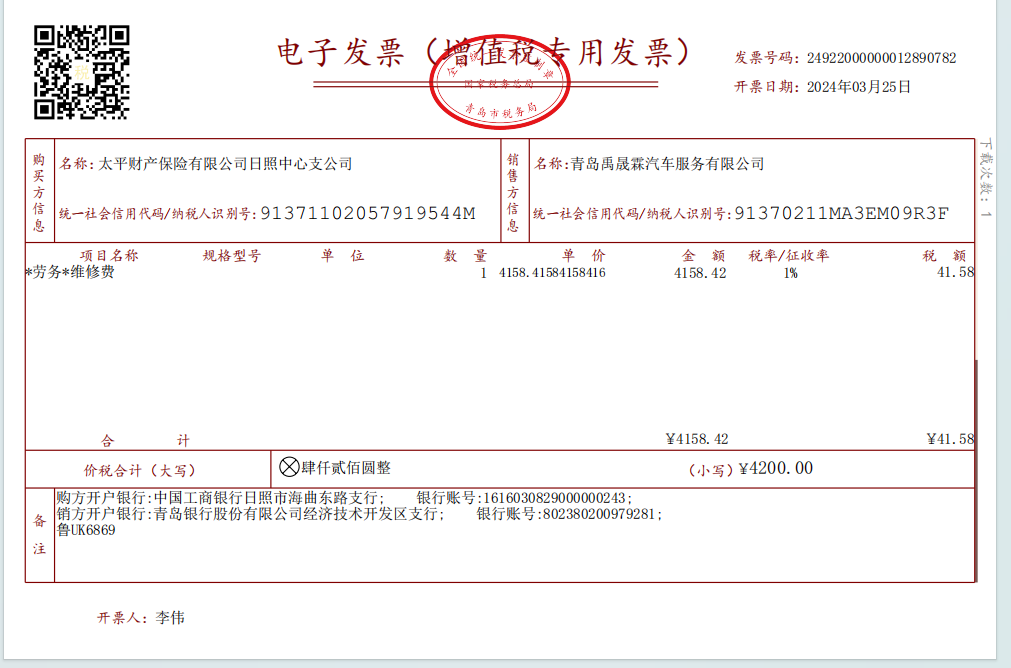This screenshot has height=668, width=1011.
Task: Select the grand total ¥4200.00
Action: [775, 468]
